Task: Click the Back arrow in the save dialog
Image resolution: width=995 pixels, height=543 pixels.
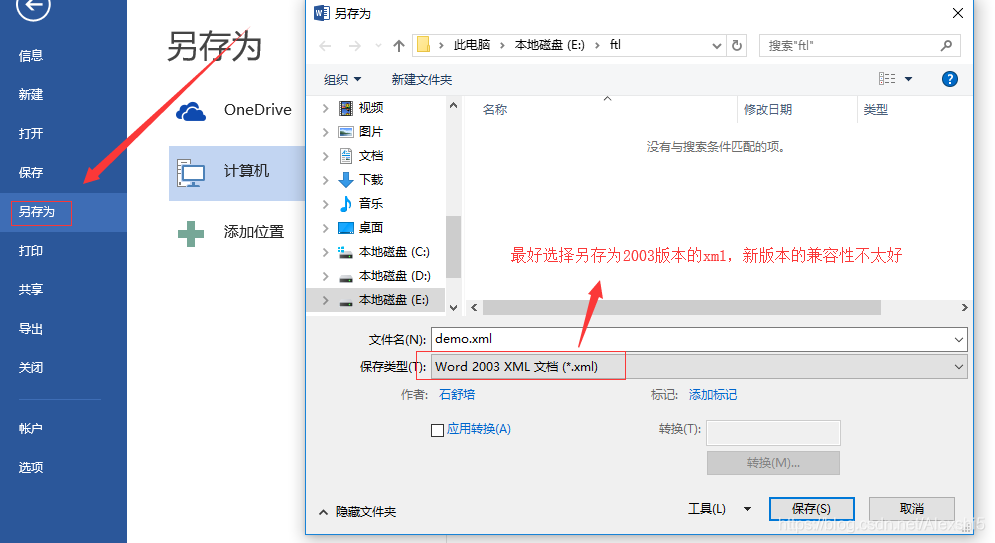Action: (x=326, y=46)
